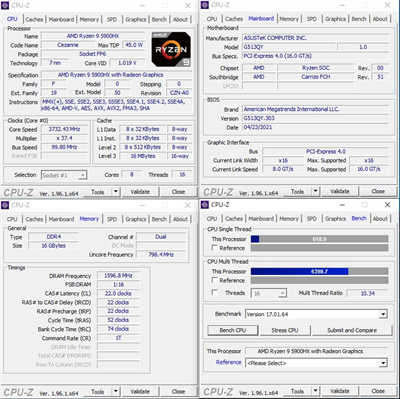
Task: Minimize the Bench CPU-Z window
Action: [342, 205]
